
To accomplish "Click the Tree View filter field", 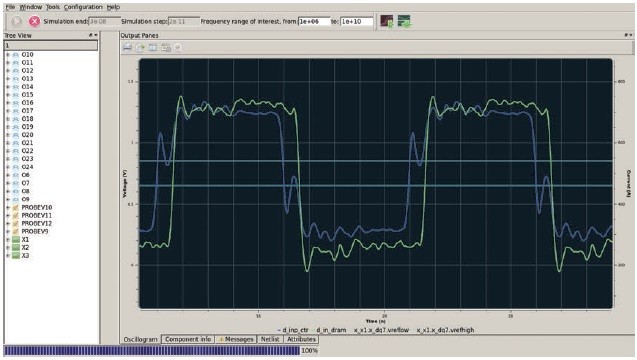I will coord(51,45).
